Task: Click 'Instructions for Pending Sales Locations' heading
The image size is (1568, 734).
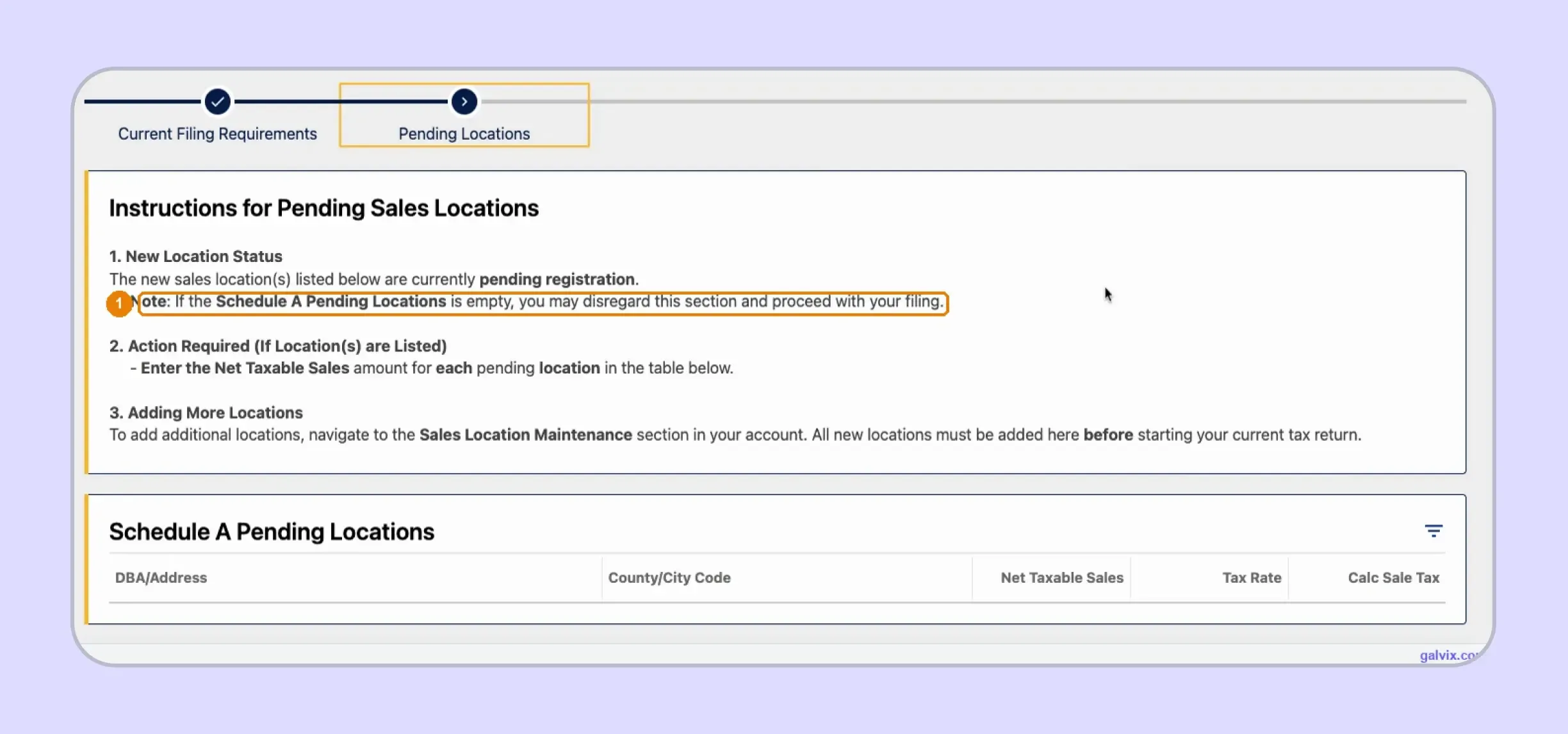Action: point(323,208)
